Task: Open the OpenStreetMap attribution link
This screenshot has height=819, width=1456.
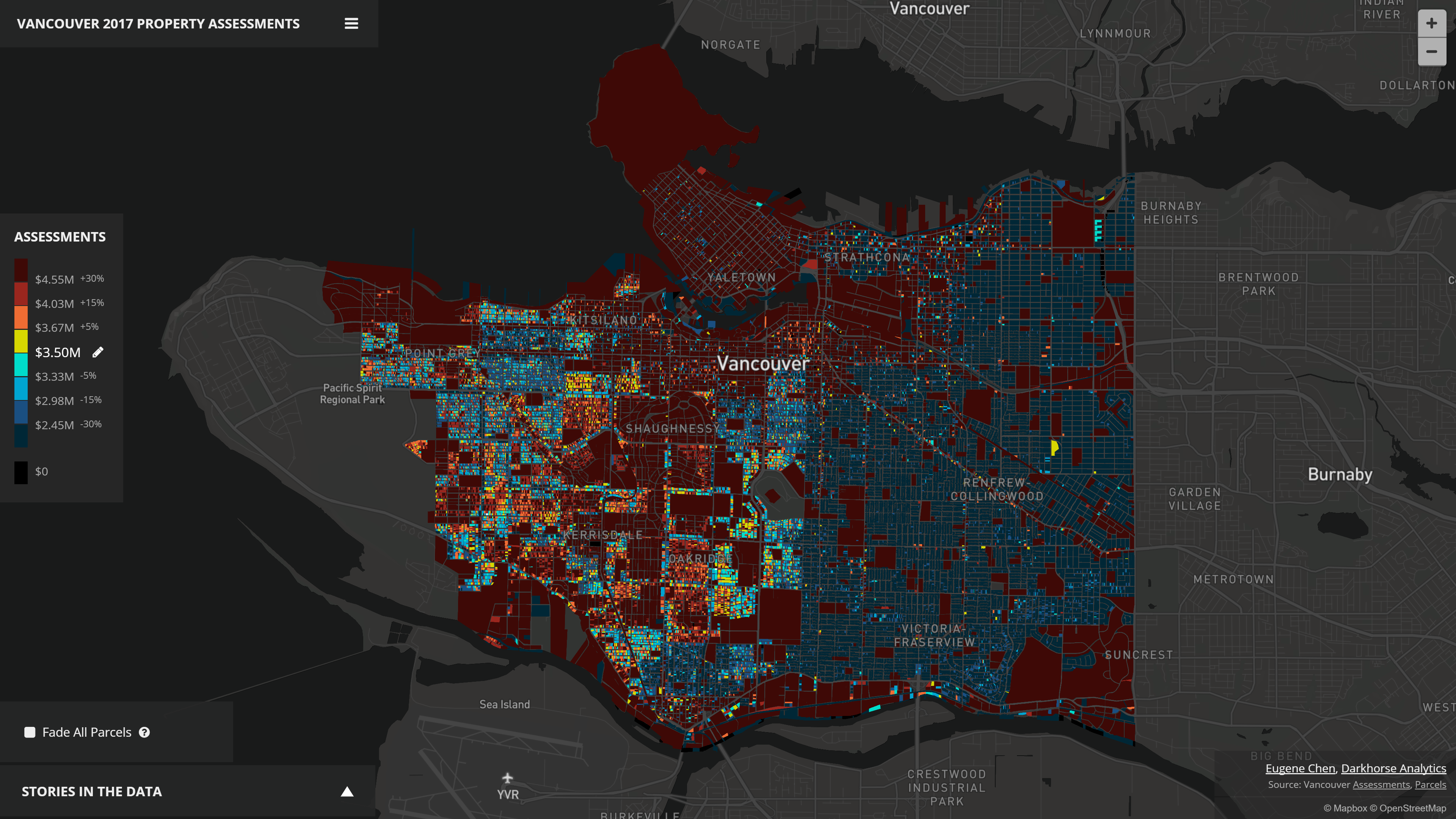Action: pos(1407,808)
